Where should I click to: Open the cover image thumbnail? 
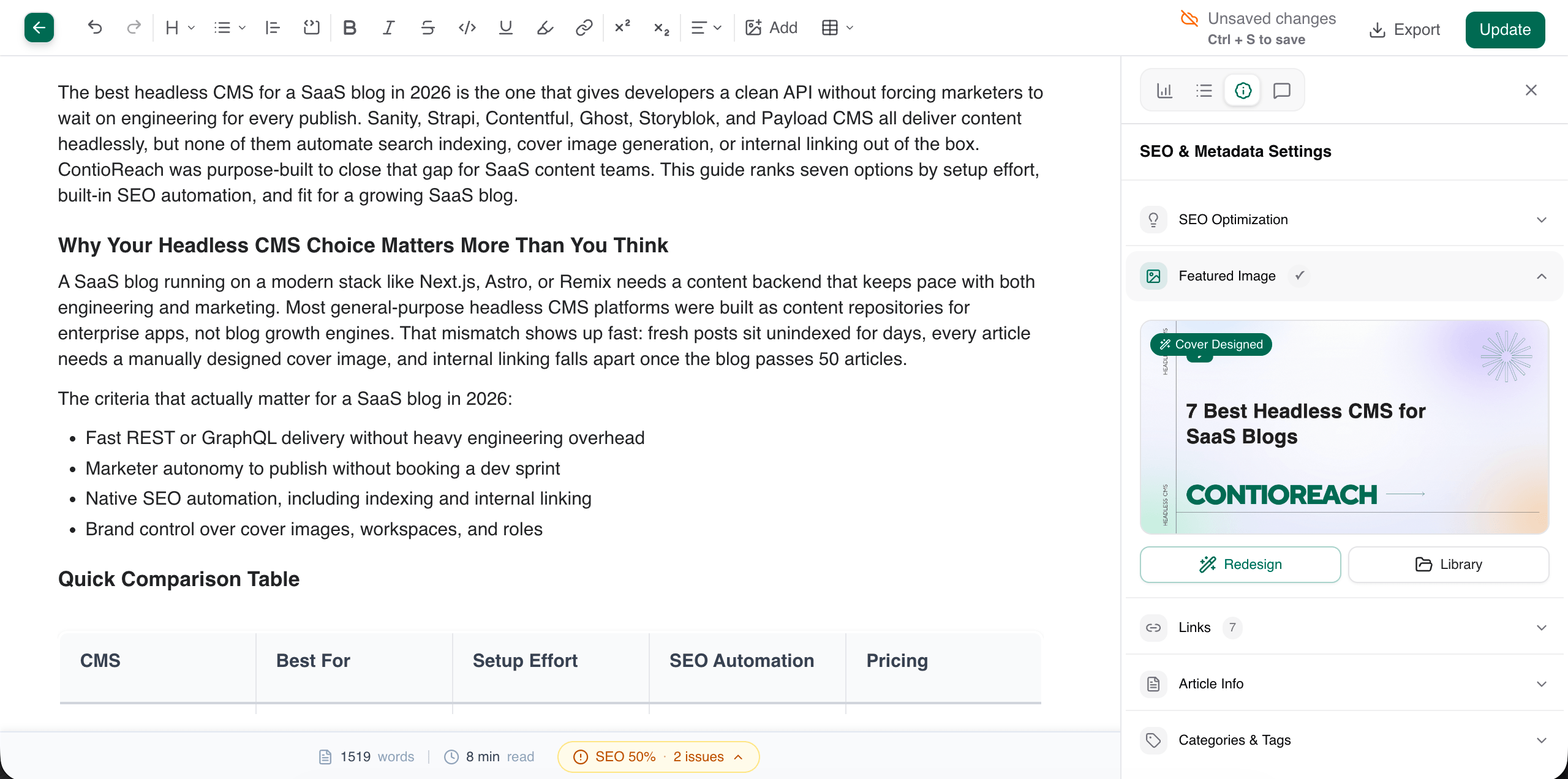click(x=1344, y=427)
